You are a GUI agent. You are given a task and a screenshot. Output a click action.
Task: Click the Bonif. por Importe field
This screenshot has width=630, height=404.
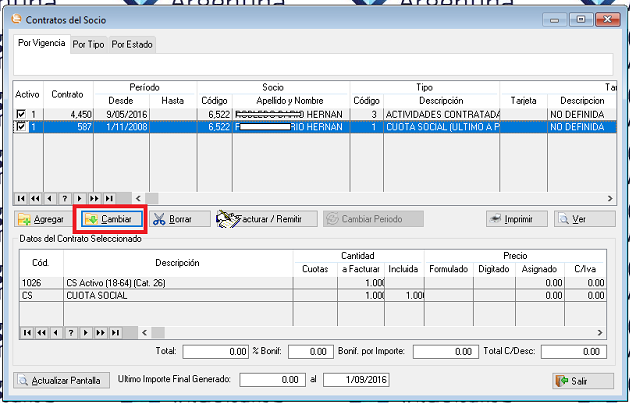[x=444, y=352]
